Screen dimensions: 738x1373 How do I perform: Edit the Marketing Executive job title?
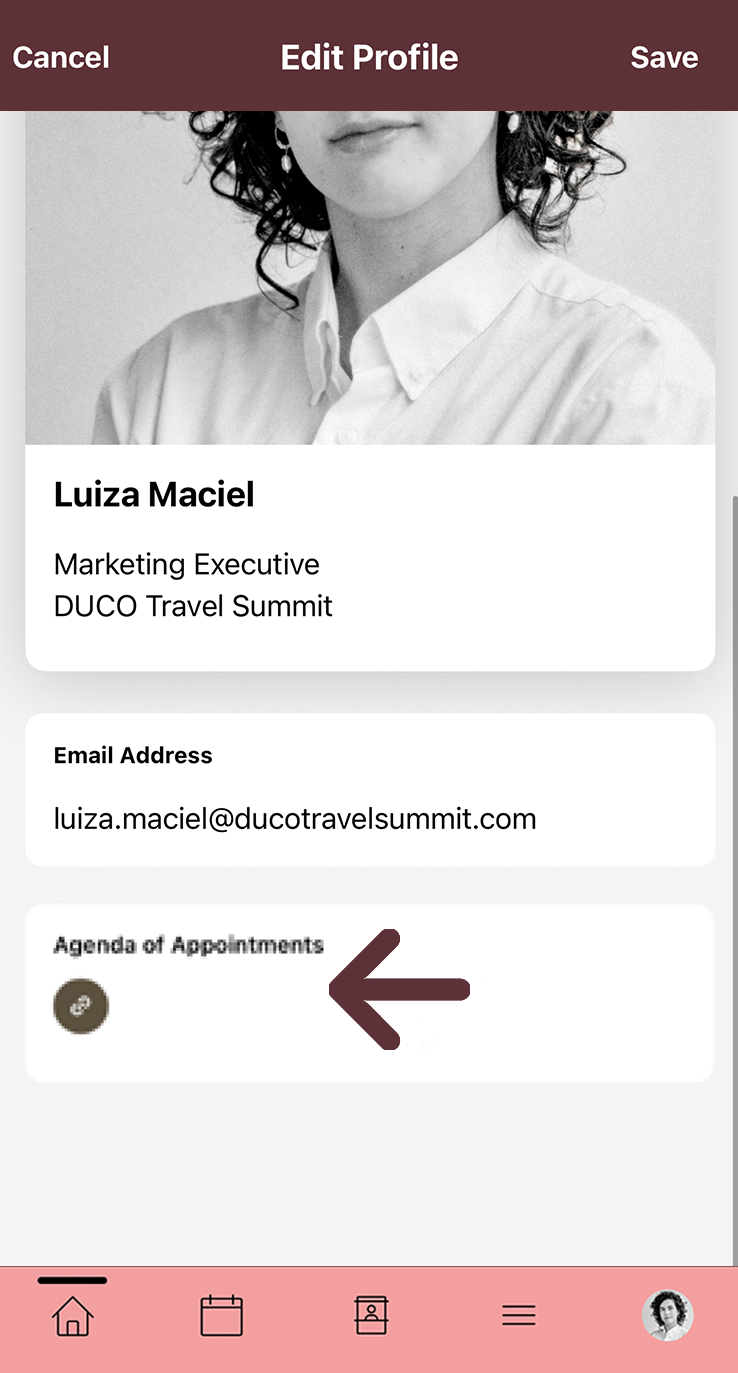(x=187, y=564)
